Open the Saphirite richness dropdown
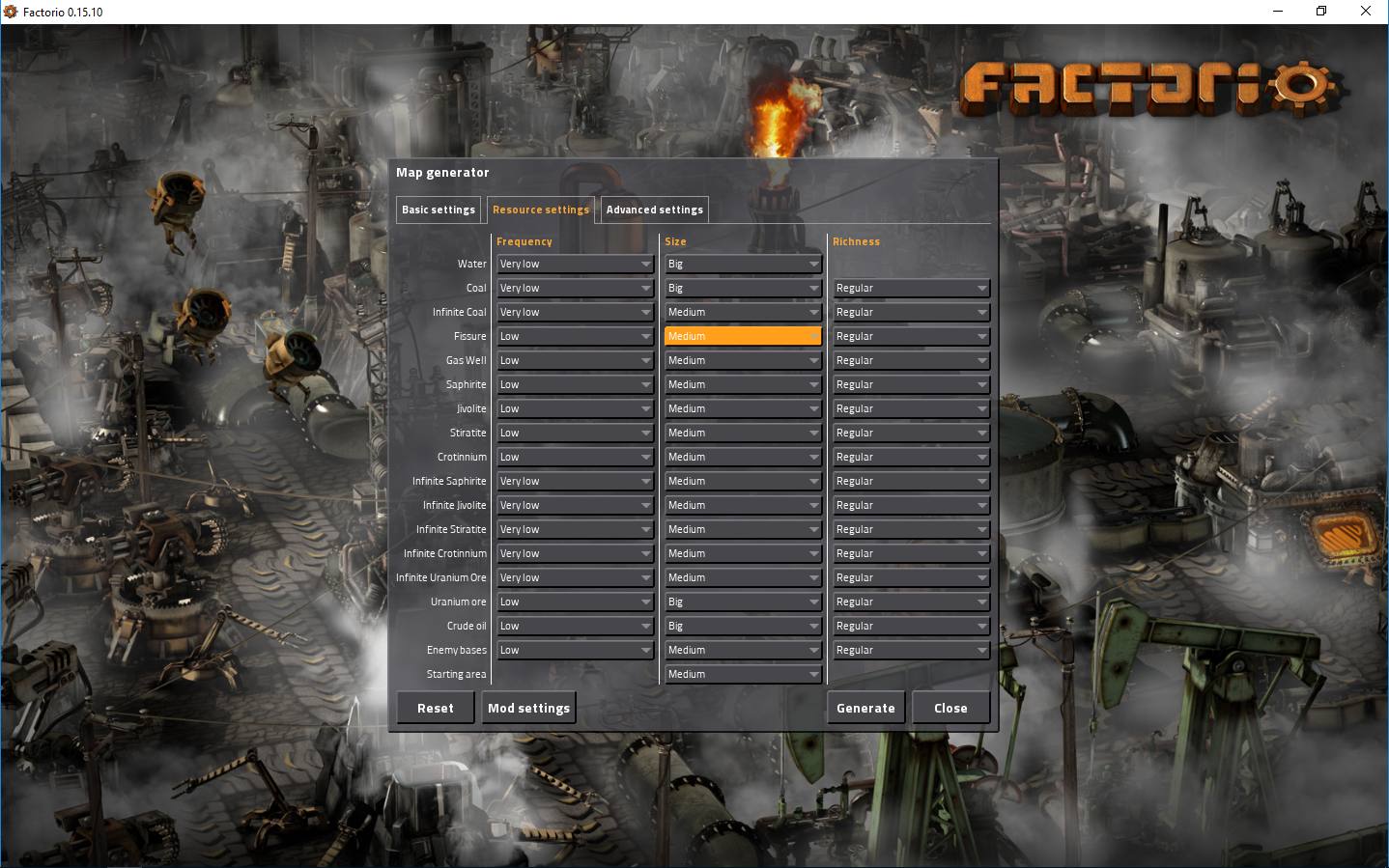Image resolution: width=1389 pixels, height=868 pixels. click(912, 384)
